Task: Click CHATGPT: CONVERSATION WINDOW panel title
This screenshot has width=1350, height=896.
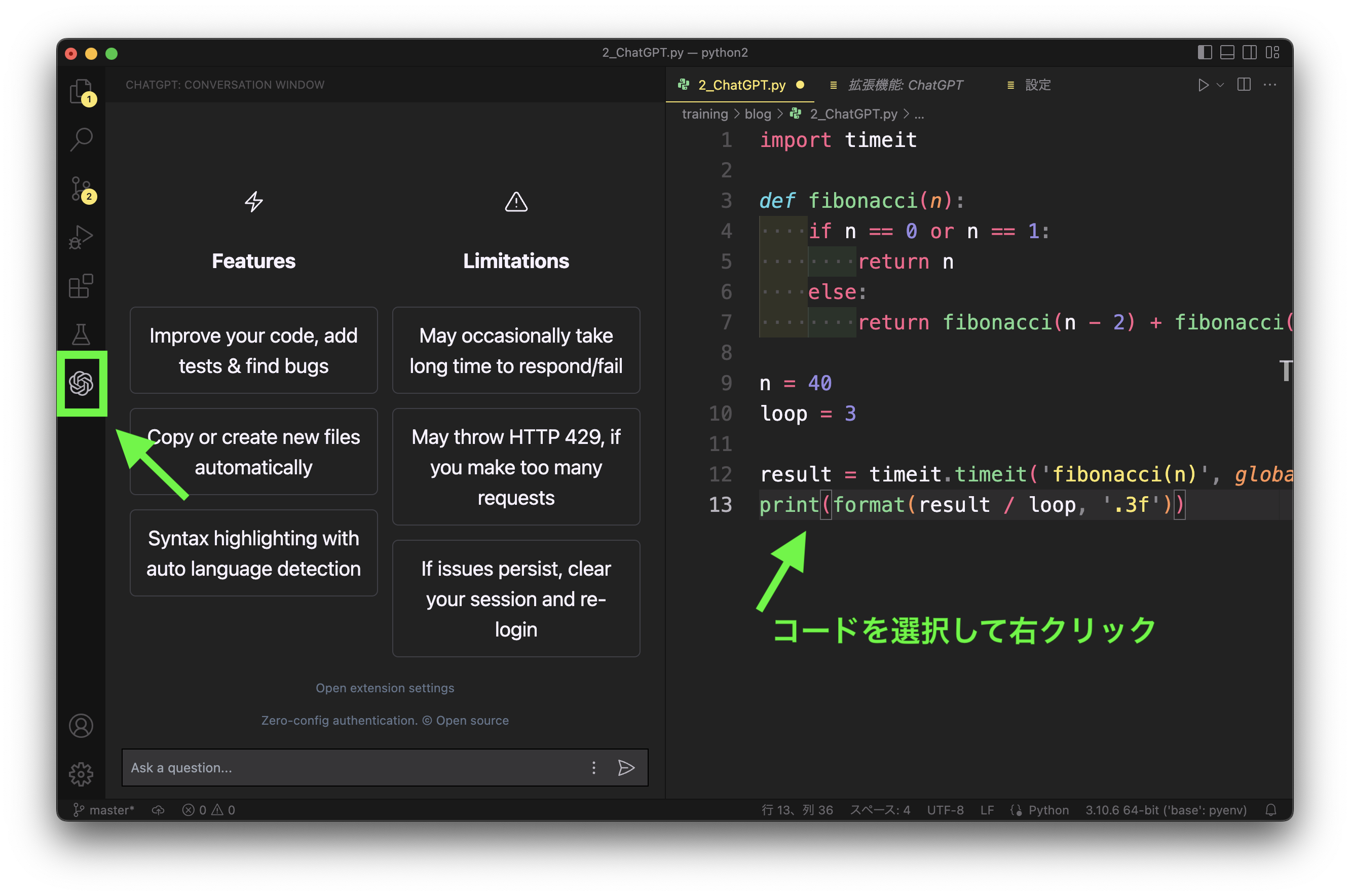Action: click(225, 85)
